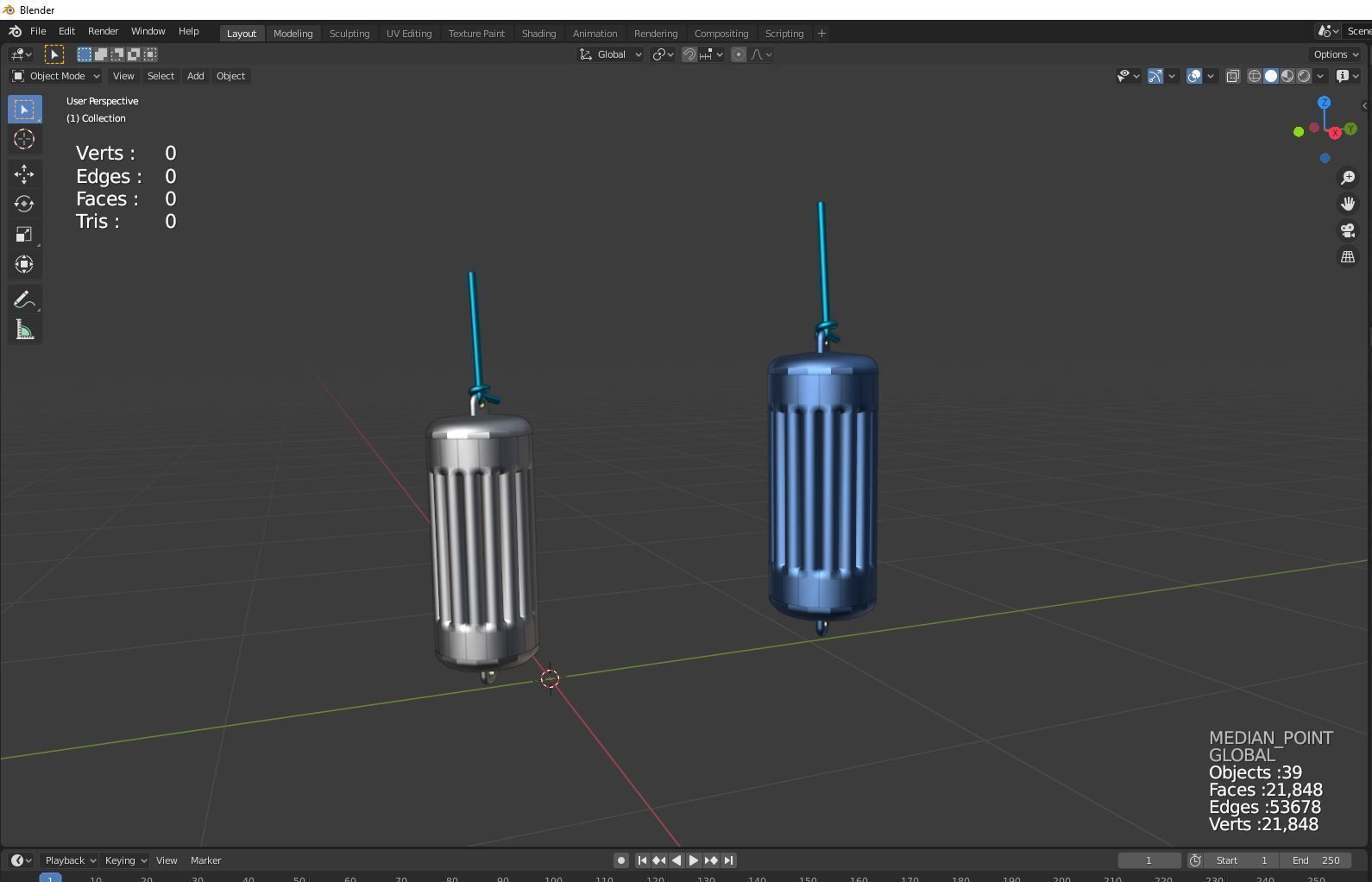This screenshot has width=1372, height=882.
Task: Click the camera view icon
Action: [x=1347, y=230]
